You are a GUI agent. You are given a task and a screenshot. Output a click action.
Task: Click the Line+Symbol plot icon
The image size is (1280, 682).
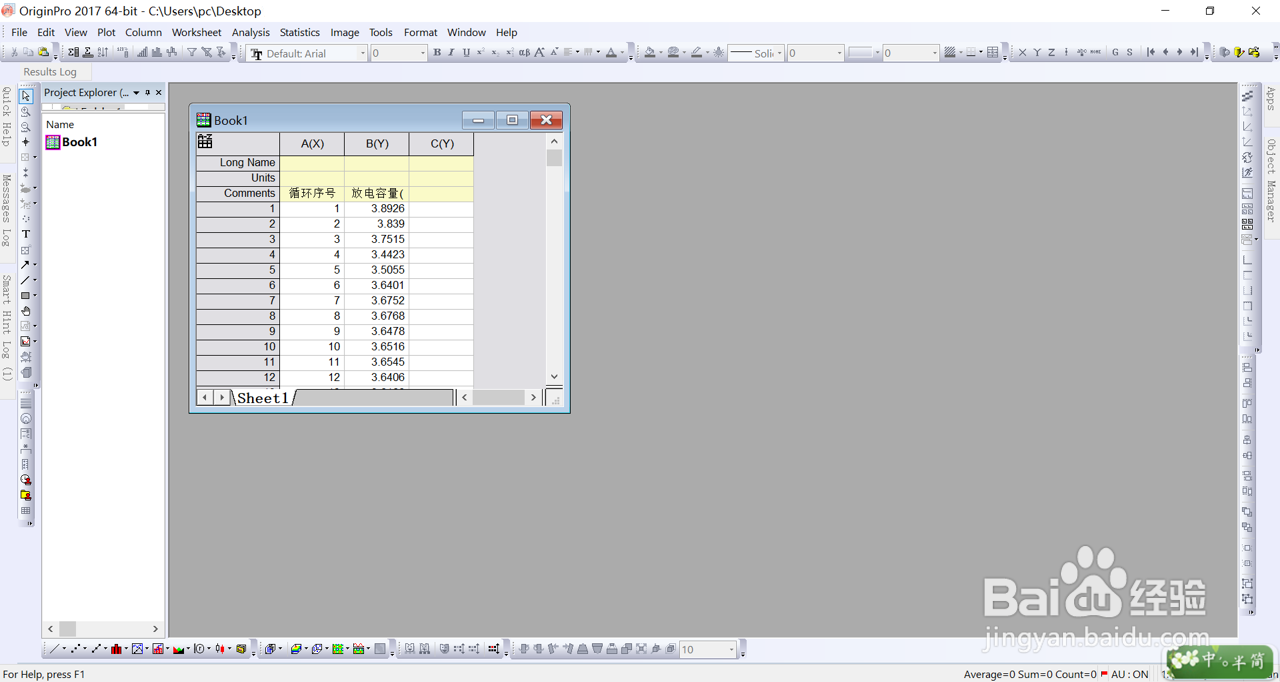[96, 649]
